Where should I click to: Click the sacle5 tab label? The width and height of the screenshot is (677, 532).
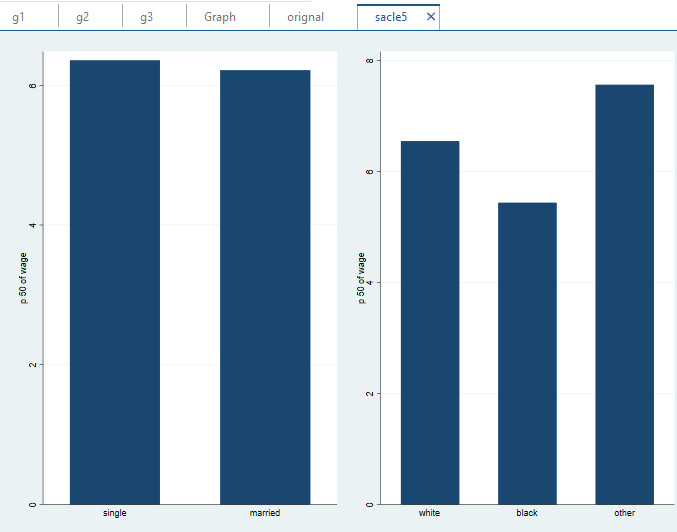click(391, 17)
